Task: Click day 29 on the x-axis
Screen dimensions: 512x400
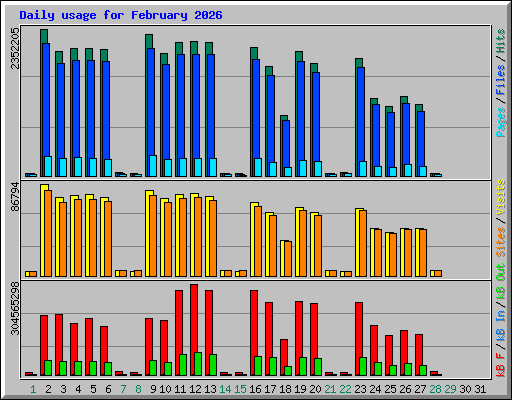Action: pos(450,389)
